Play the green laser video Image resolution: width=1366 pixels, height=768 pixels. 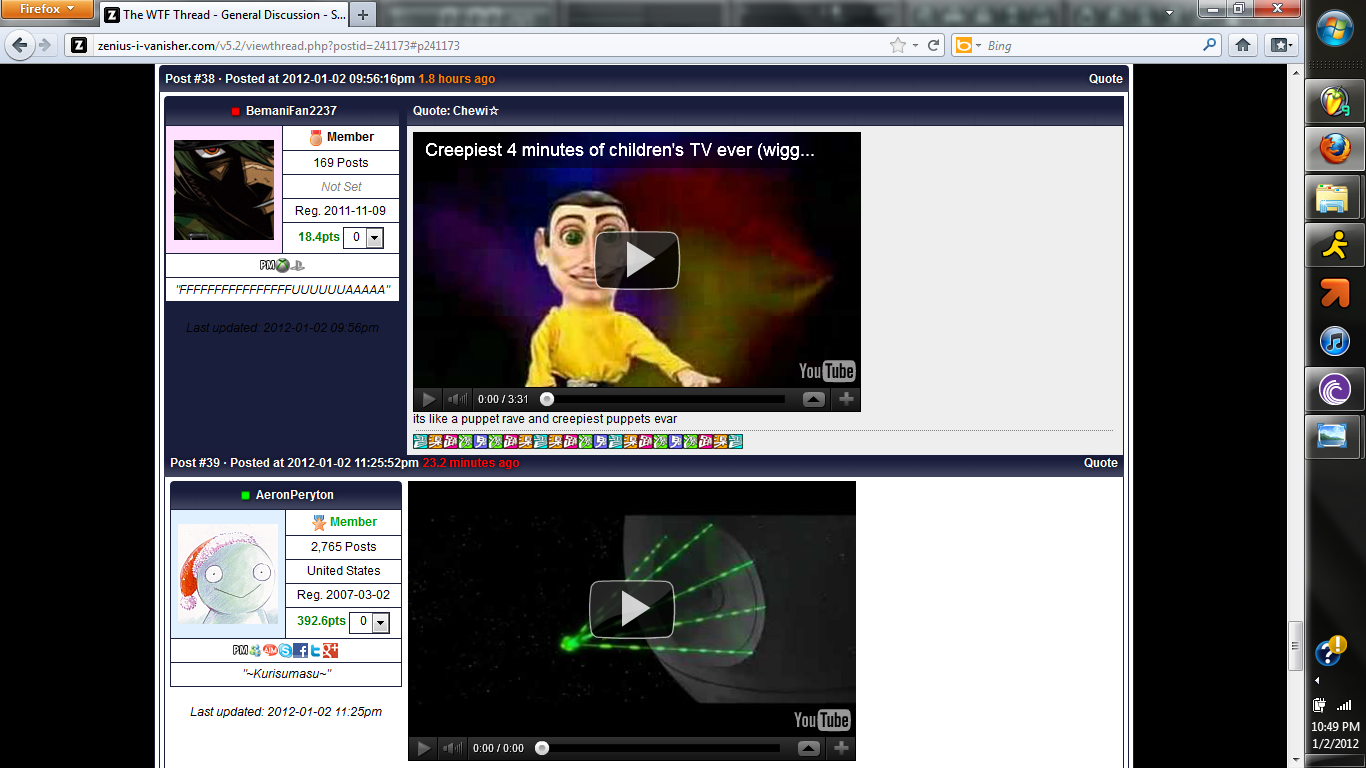pos(632,609)
